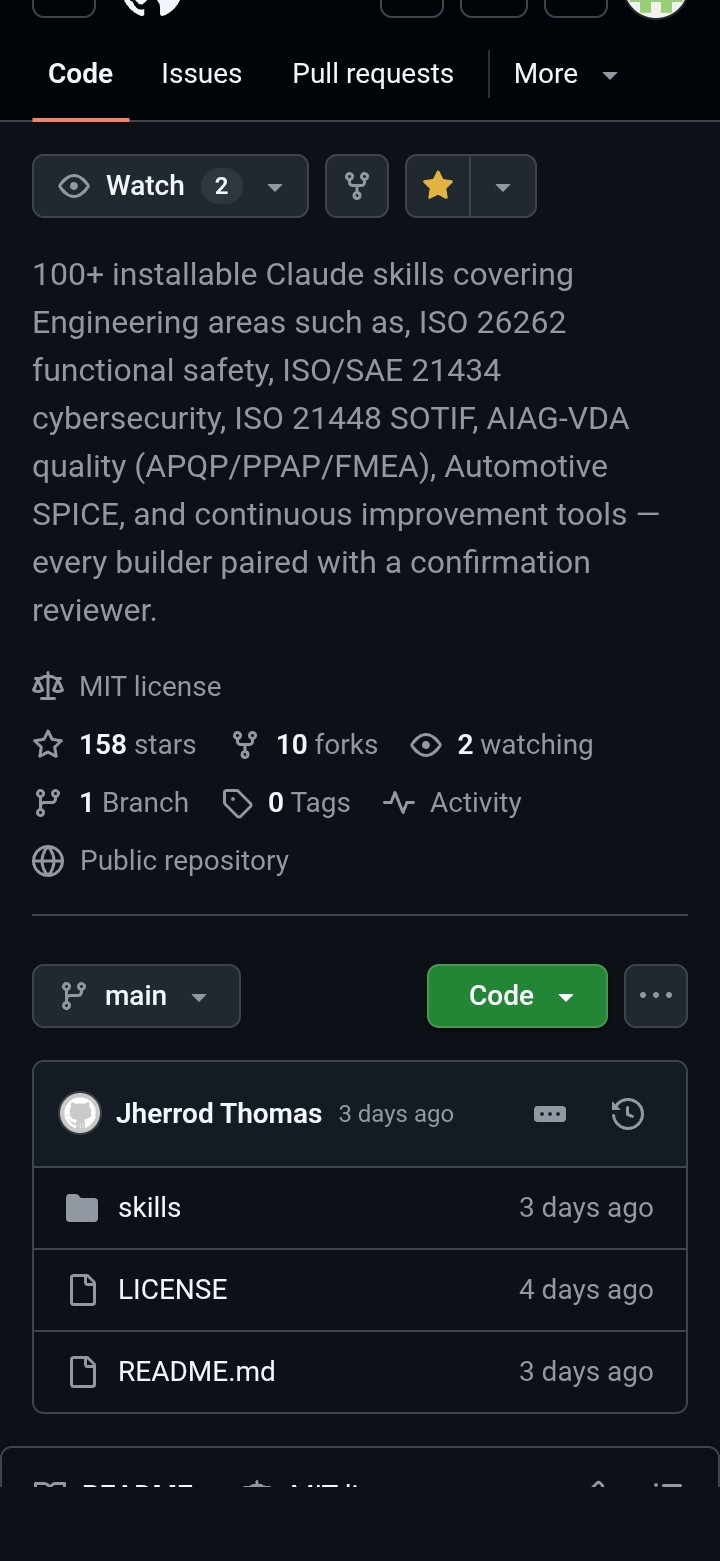The image size is (720, 1561).
Task: Open commit history clock icon
Action: click(x=627, y=1114)
